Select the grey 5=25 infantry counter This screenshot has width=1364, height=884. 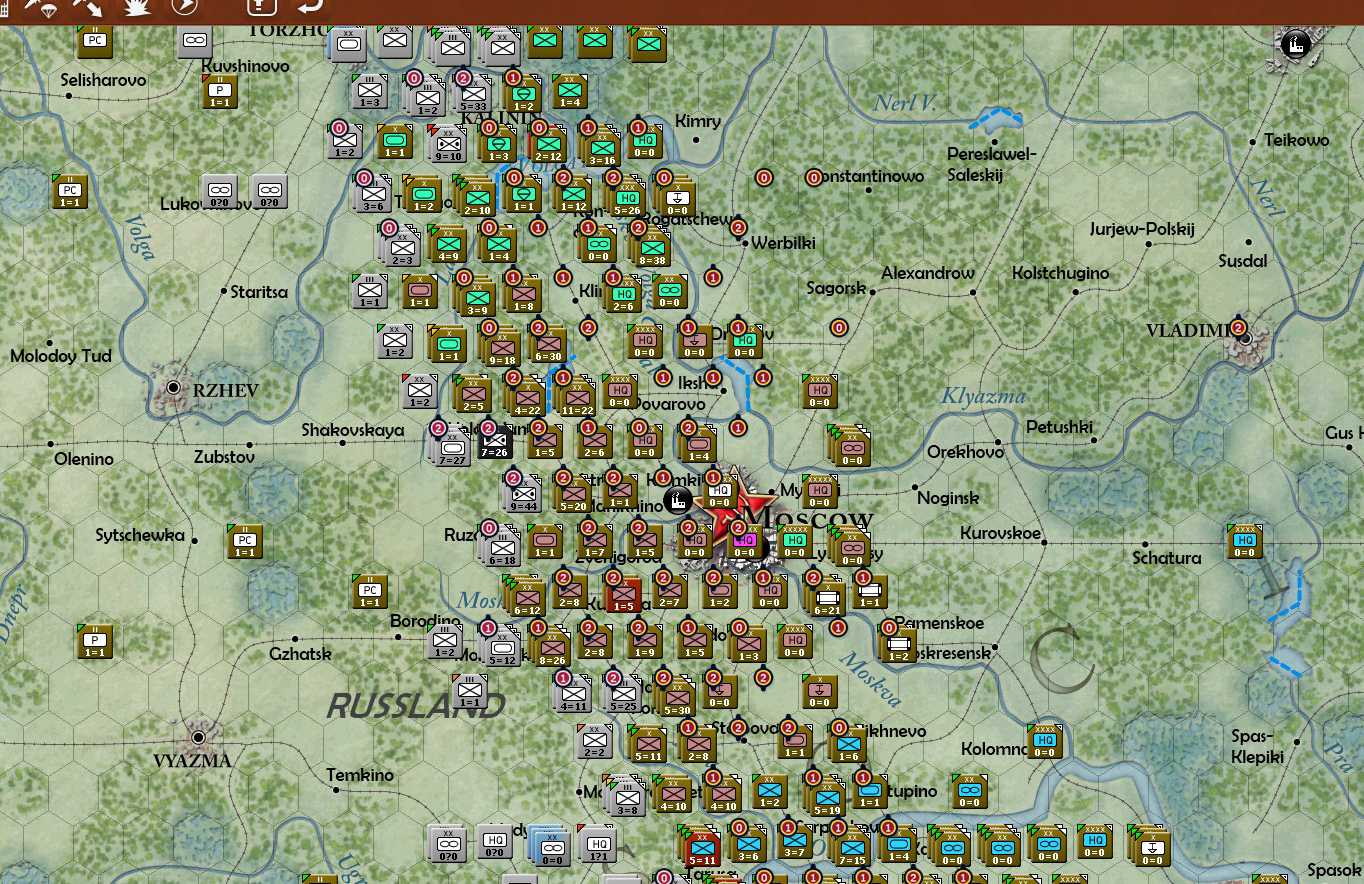[x=623, y=694]
